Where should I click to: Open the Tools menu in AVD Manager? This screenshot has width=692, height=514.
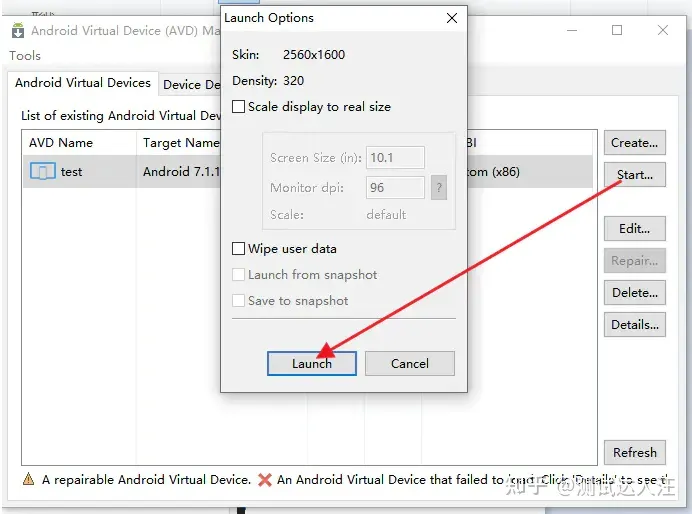point(25,56)
